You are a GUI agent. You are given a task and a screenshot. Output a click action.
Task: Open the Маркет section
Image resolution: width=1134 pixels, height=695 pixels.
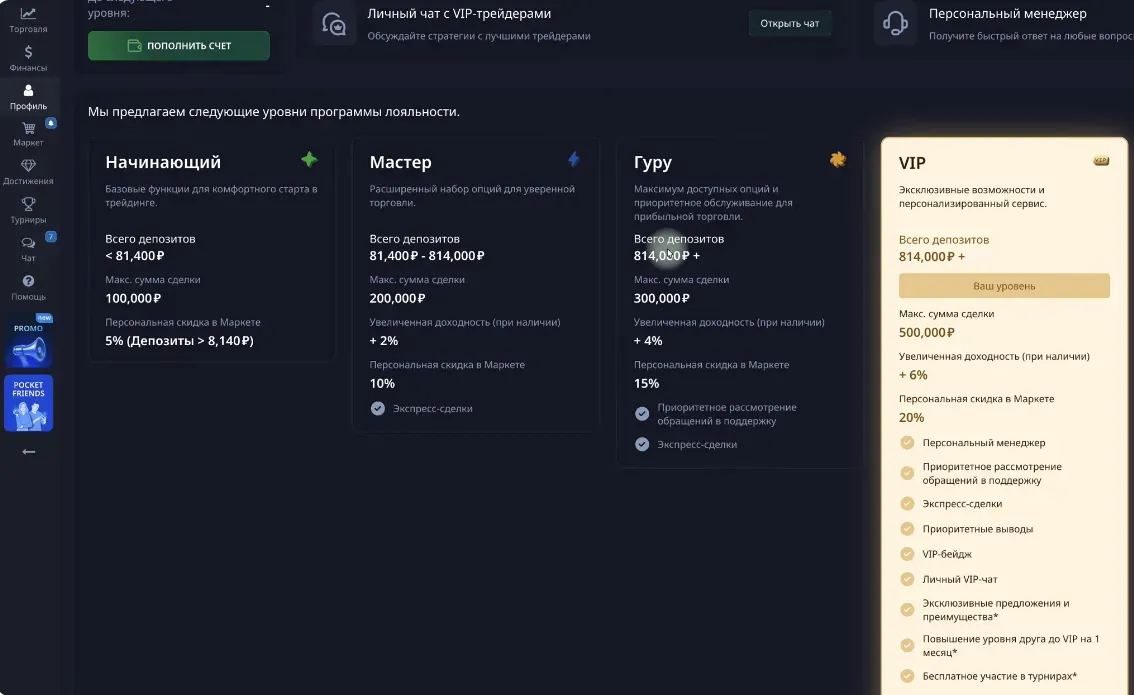point(29,135)
